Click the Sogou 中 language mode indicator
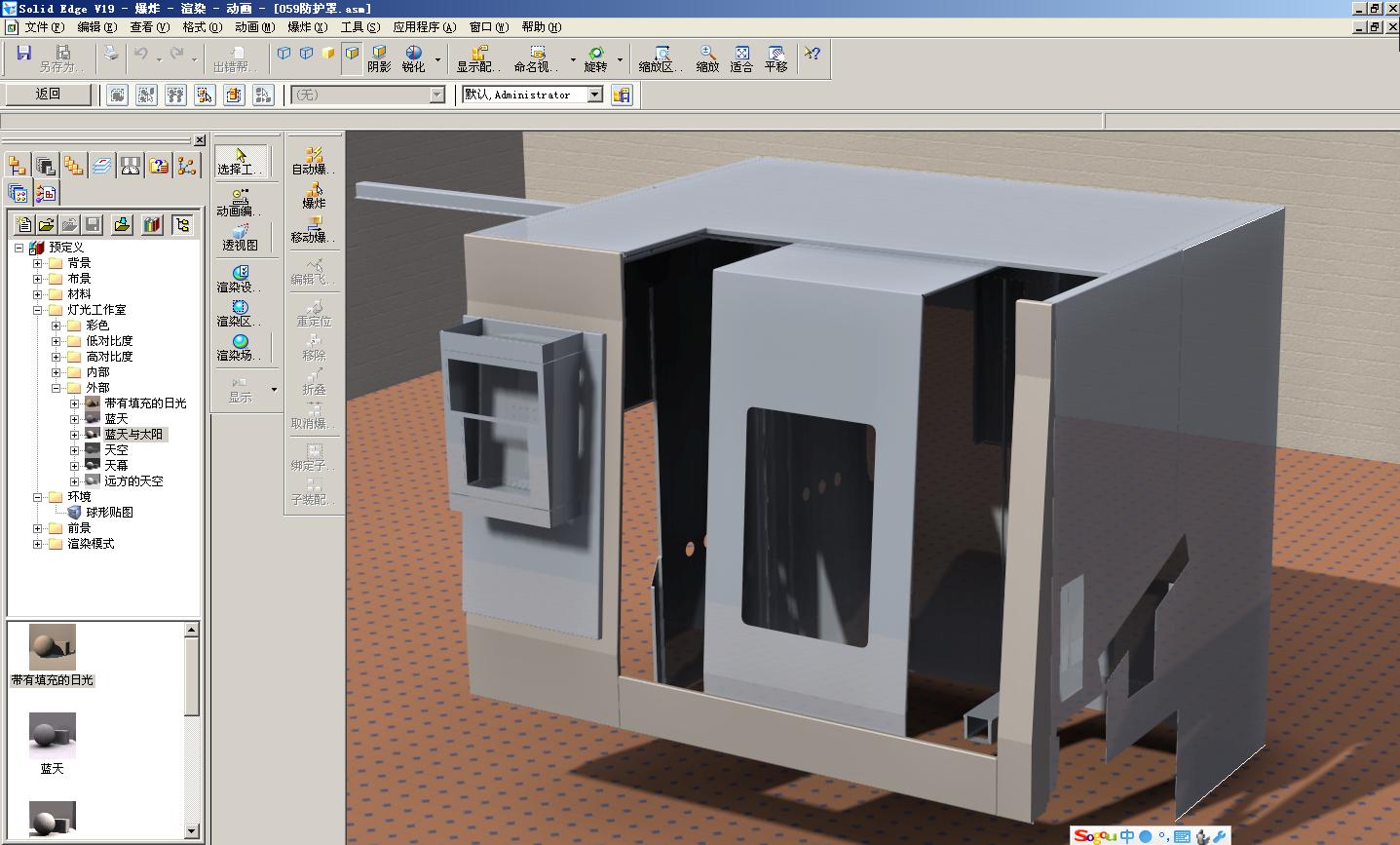The image size is (1400, 845). [1127, 836]
